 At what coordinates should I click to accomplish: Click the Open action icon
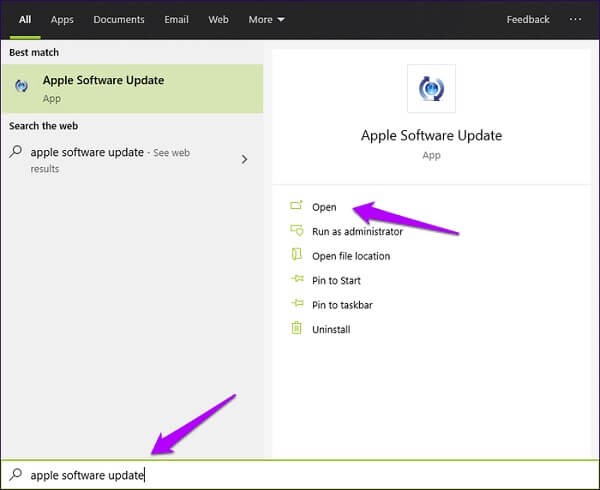(296, 205)
